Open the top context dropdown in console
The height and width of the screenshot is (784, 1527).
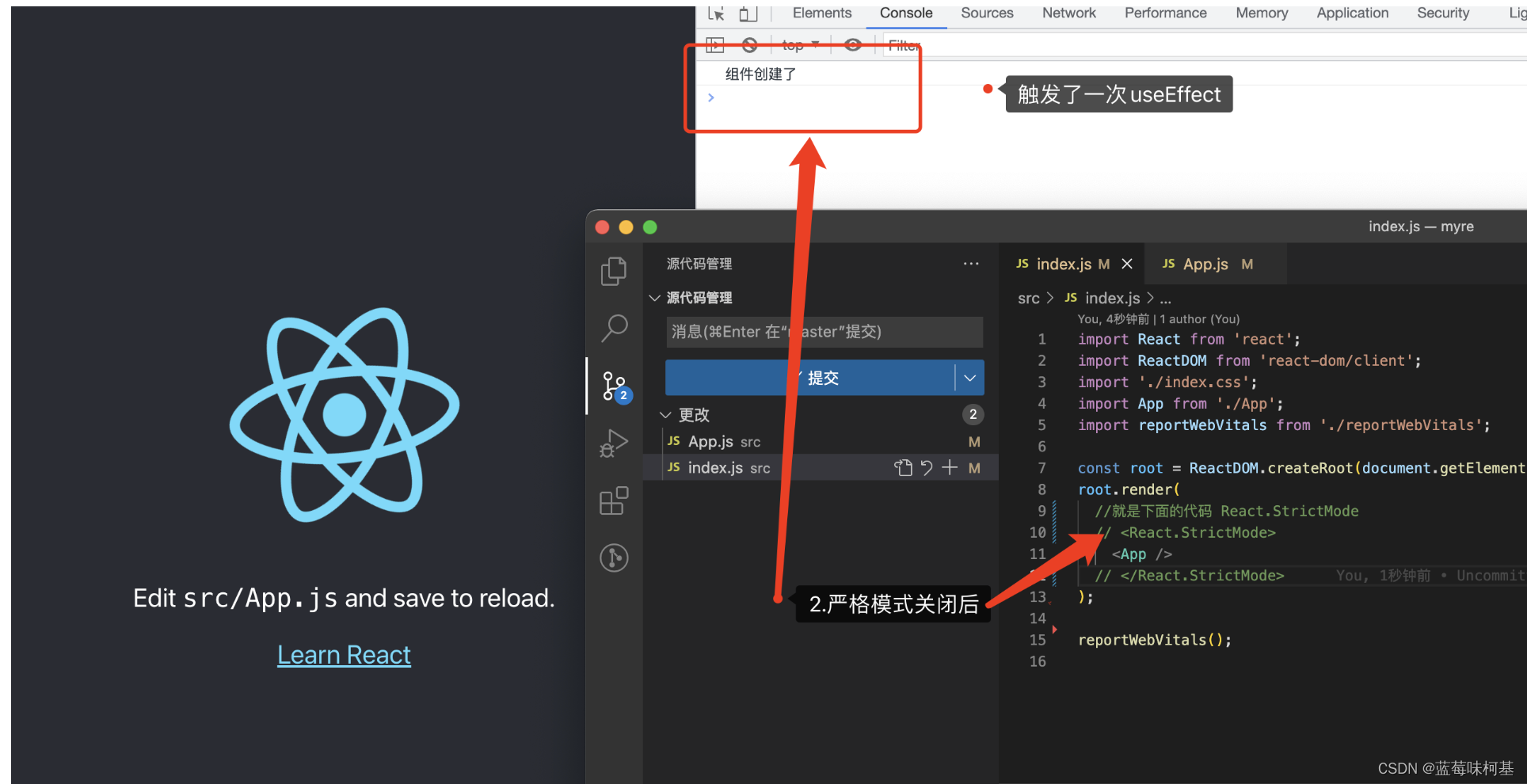(800, 45)
